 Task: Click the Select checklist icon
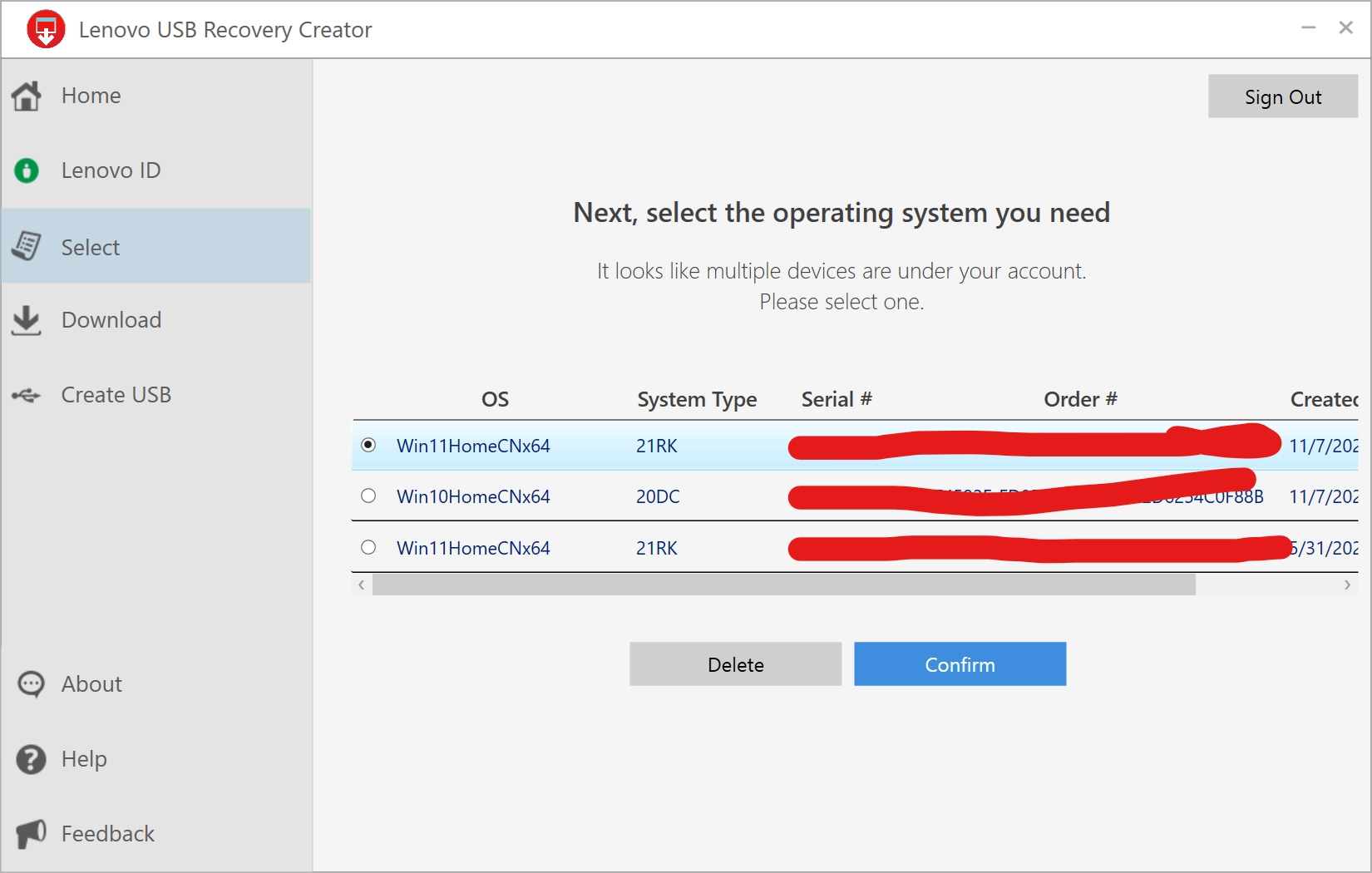[x=27, y=246]
